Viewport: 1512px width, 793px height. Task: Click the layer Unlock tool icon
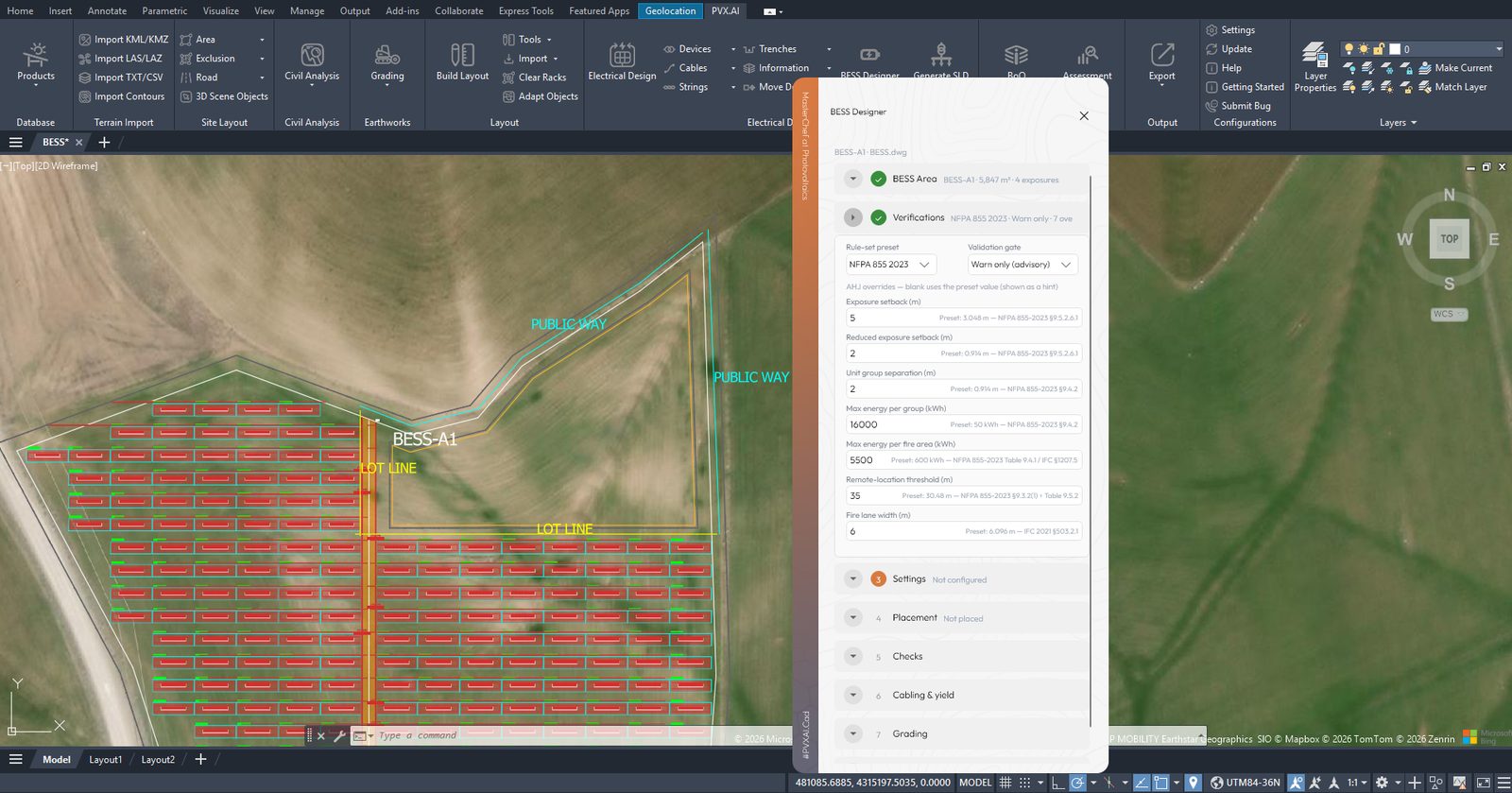pyautogui.click(x=1406, y=87)
